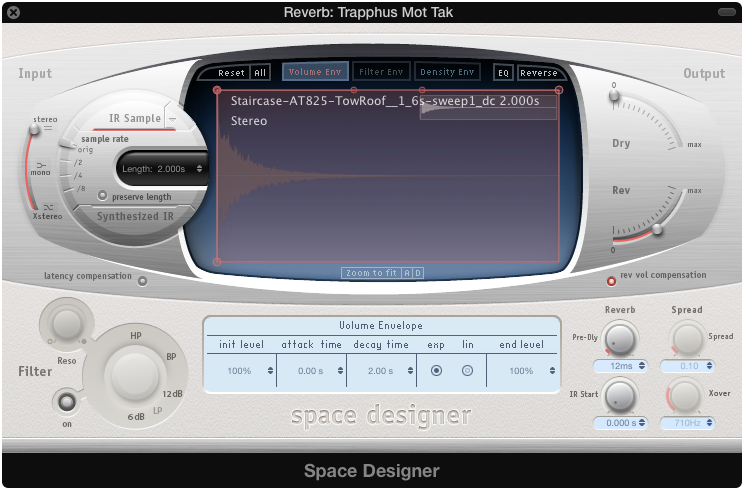The width and height of the screenshot is (744, 490).
Task: Click the Pre-Dly reverb knob
Action: coord(619,339)
